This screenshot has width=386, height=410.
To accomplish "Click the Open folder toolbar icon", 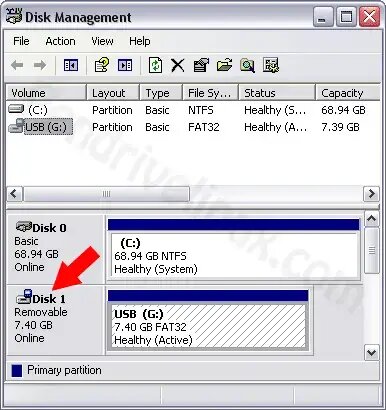I will (x=224, y=65).
